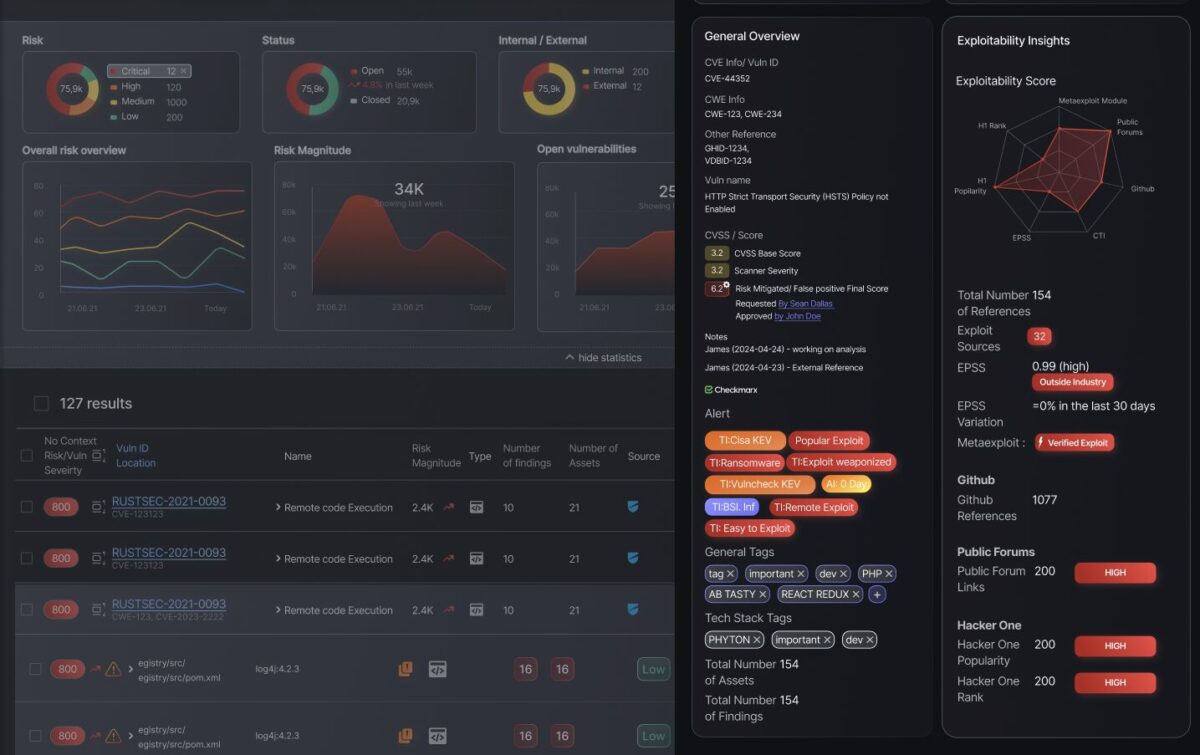Toggle the column header select-all checkbox

point(27,456)
